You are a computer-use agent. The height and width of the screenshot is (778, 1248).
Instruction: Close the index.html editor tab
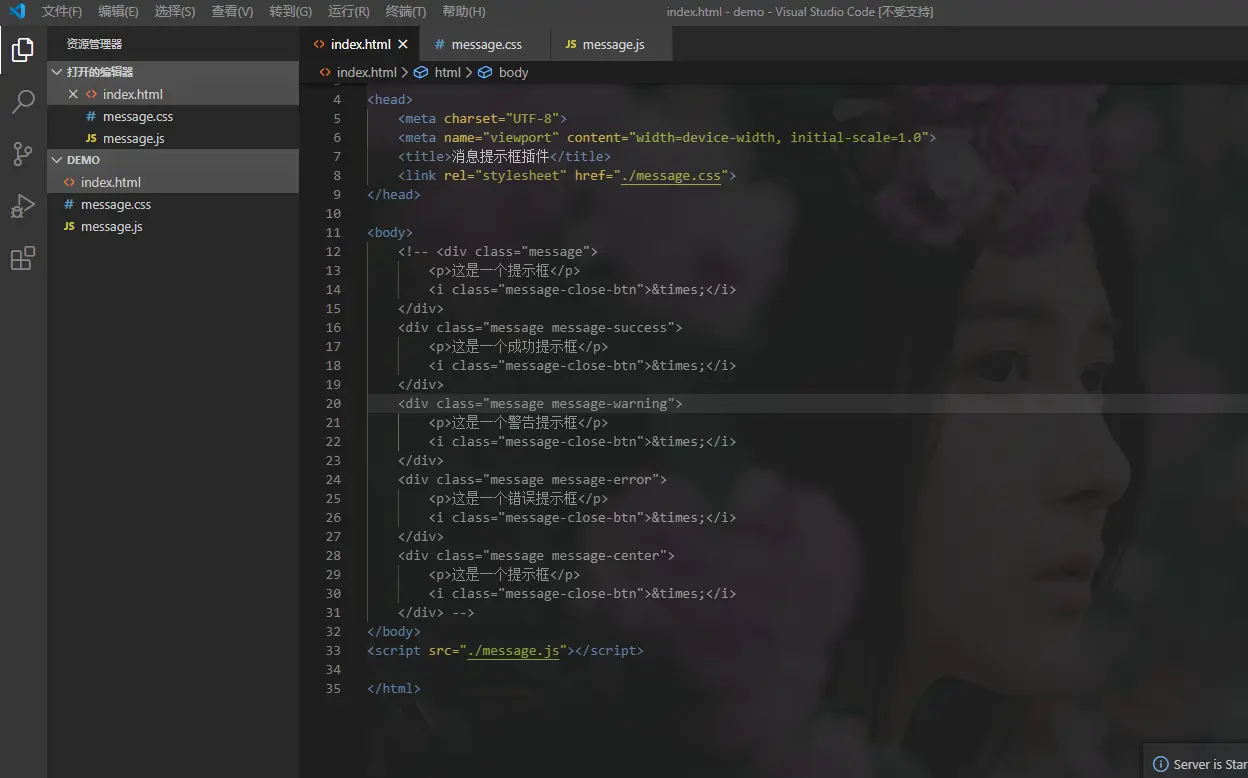tap(403, 44)
